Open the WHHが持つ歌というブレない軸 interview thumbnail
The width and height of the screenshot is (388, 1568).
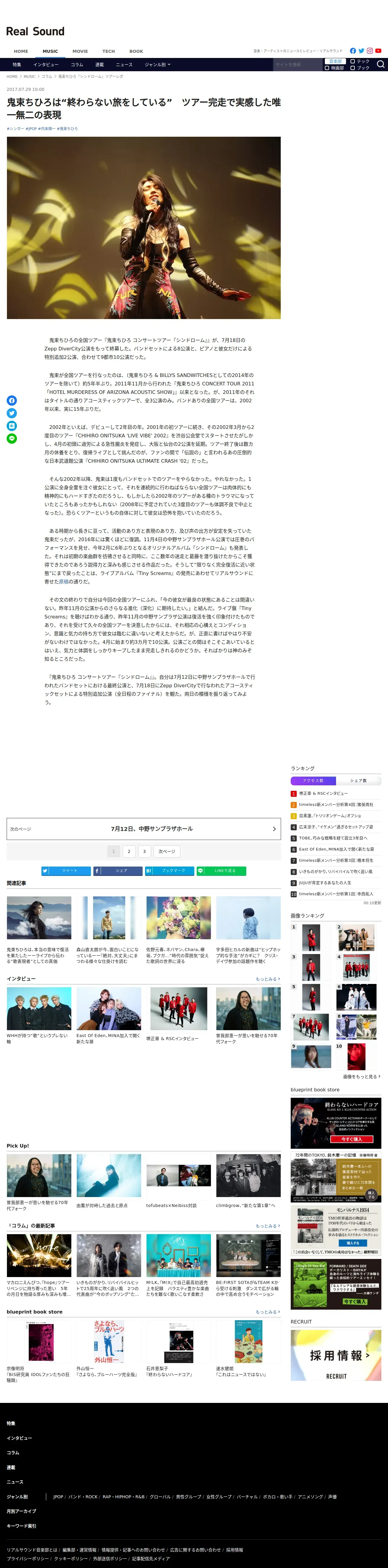(39, 1009)
